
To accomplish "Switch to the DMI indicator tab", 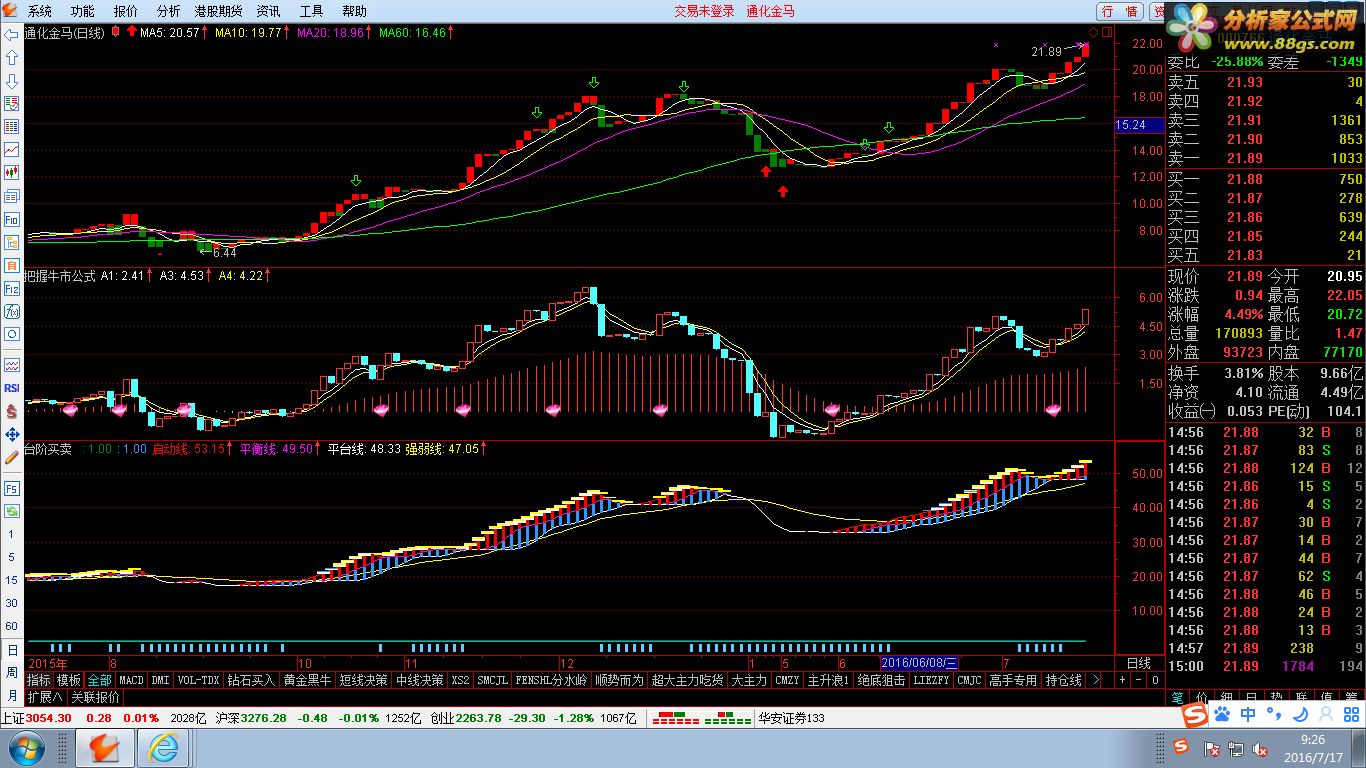I will point(160,680).
